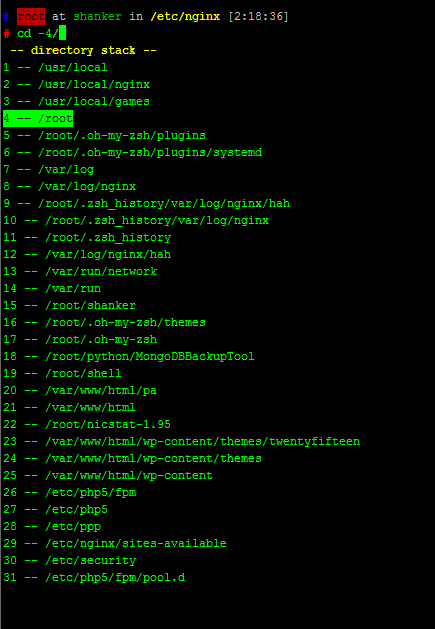This screenshot has width=435, height=629.
Task: Click entry 23 twentyfifteen theme path
Action: pyautogui.click(x=182, y=441)
